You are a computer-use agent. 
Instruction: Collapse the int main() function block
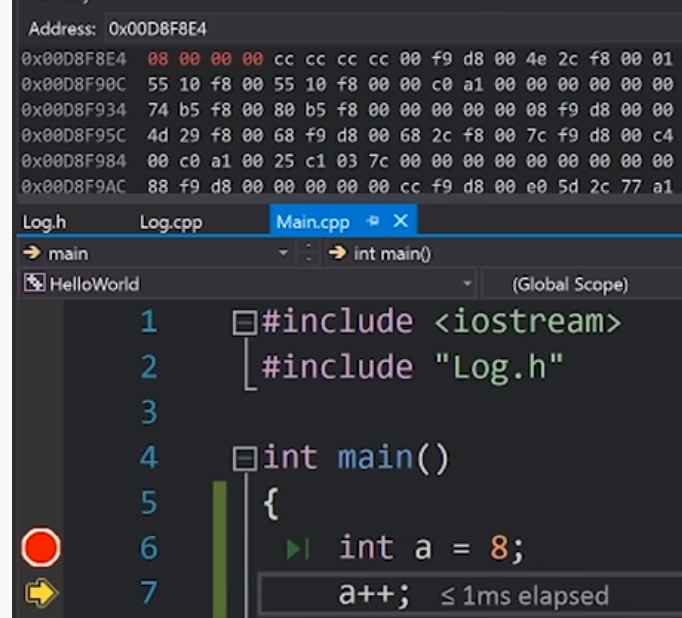[244, 458]
